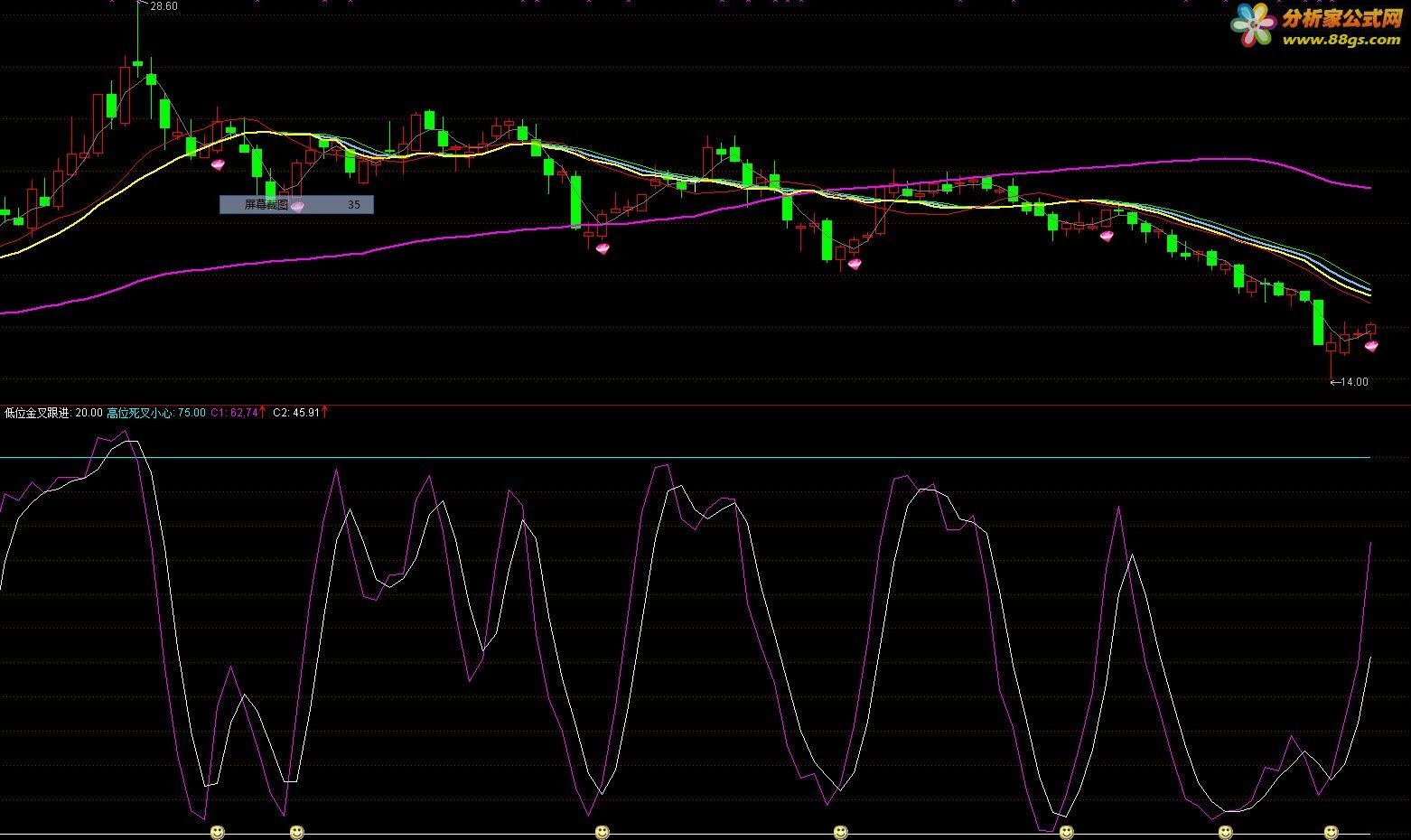The image size is (1411, 840).
Task: Click the fifth smiley face signal from the left
Action: pos(1067,832)
